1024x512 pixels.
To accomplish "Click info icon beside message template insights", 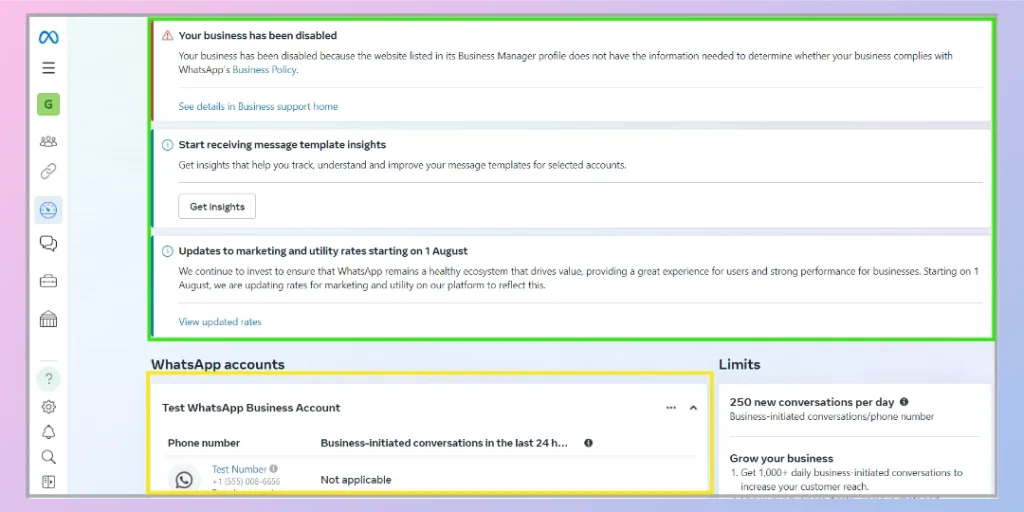I will [x=168, y=145].
